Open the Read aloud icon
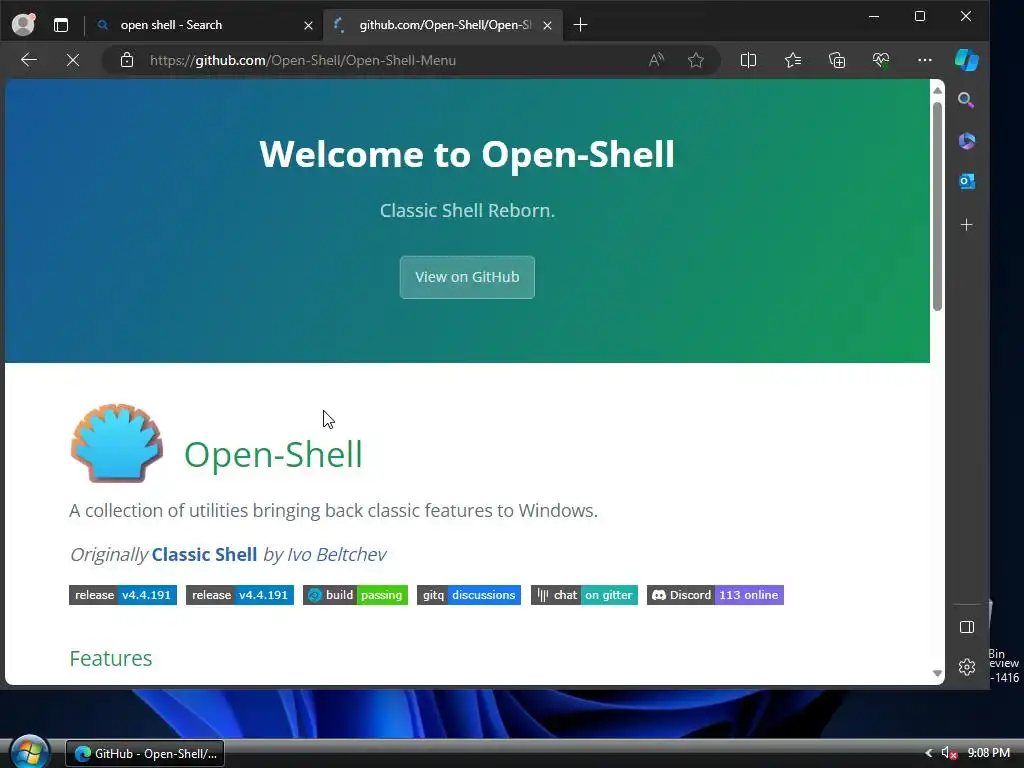 656,60
